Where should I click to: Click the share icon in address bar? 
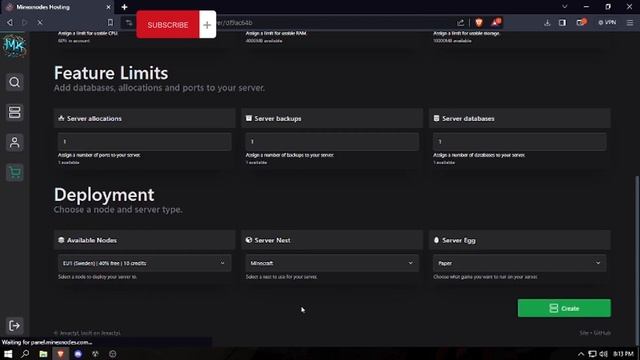tap(460, 23)
